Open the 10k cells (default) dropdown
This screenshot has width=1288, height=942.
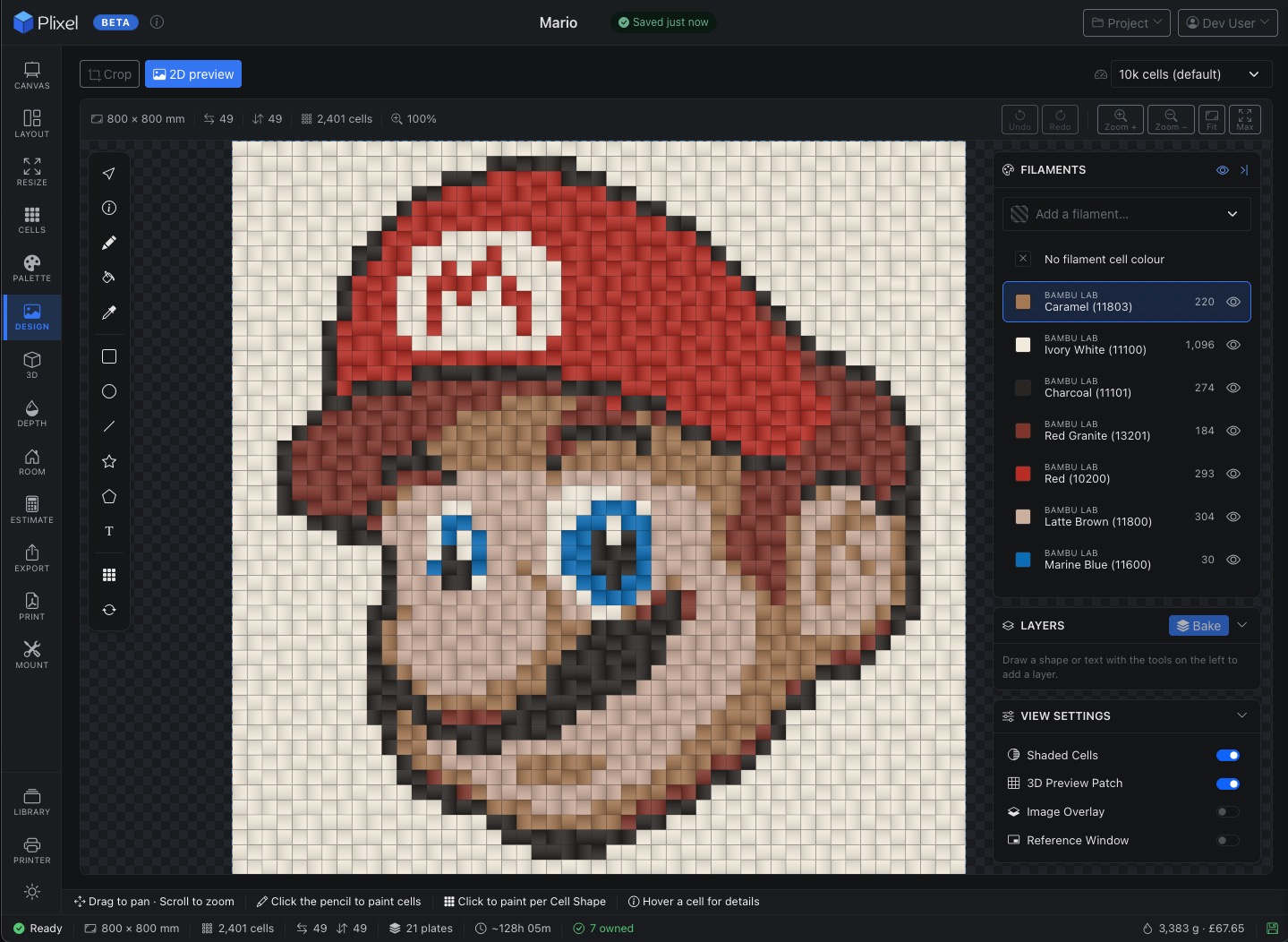1190,74
